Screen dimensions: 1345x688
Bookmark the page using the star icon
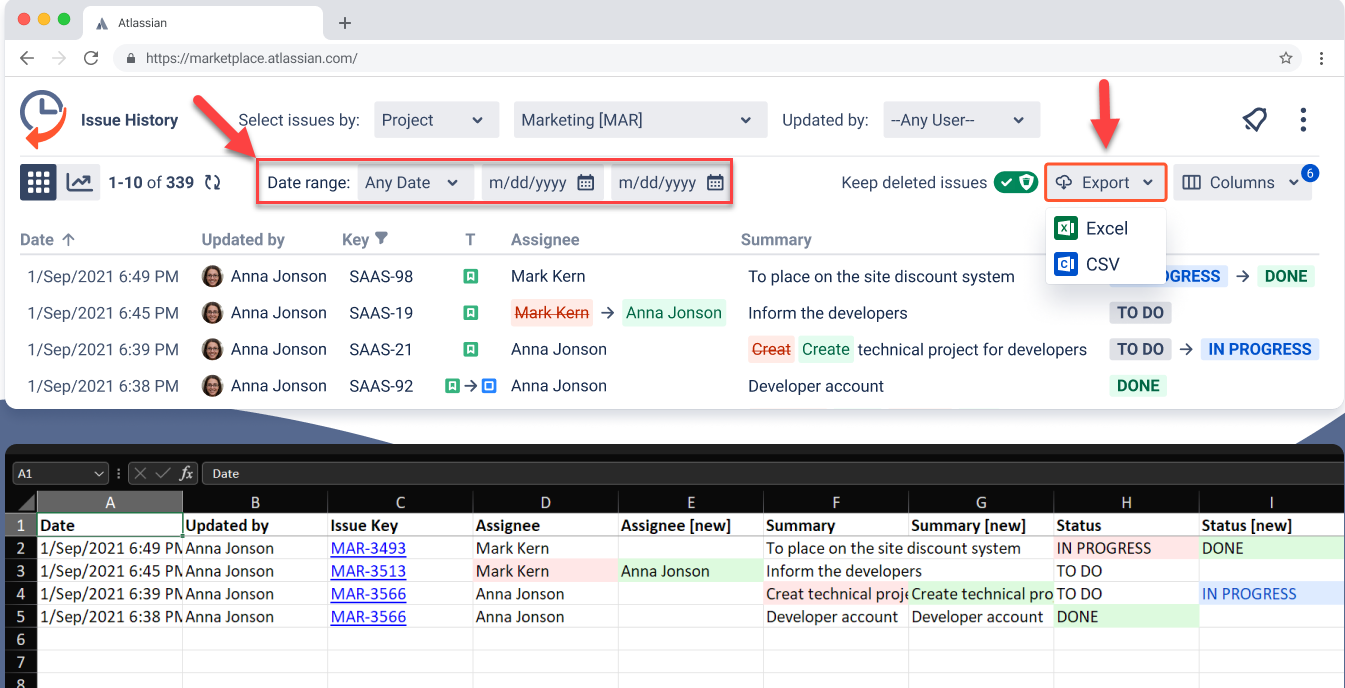pyautogui.click(x=1286, y=58)
